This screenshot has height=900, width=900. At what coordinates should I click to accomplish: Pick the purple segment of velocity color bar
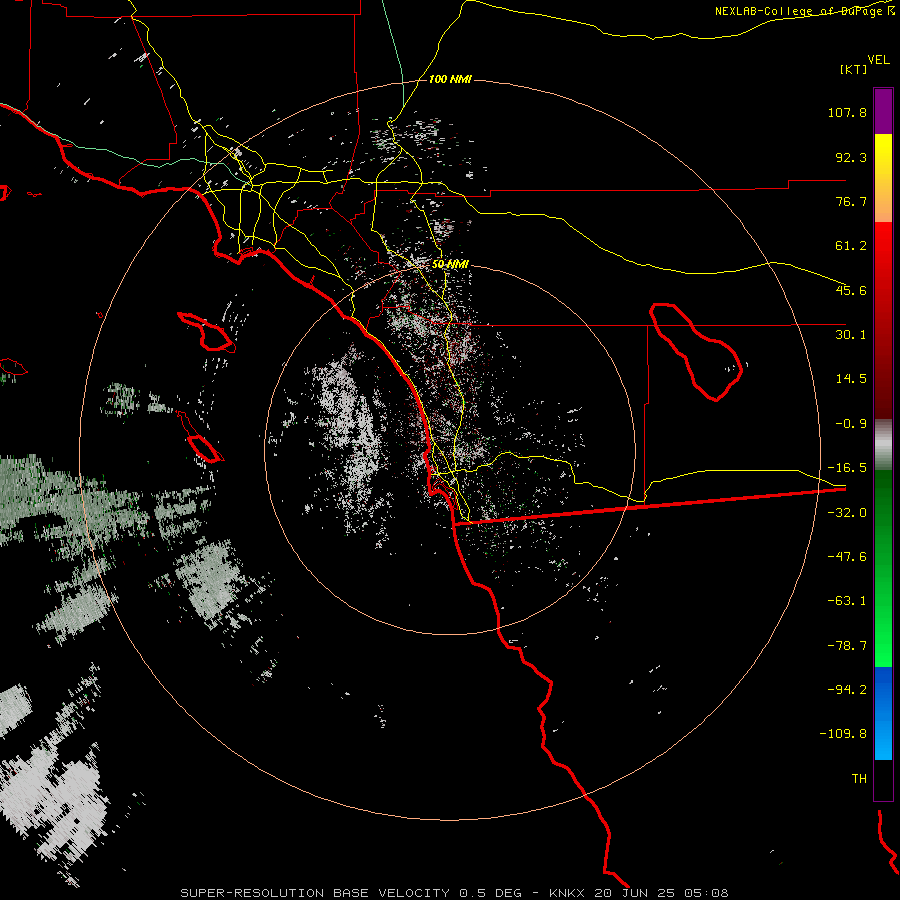point(883,111)
